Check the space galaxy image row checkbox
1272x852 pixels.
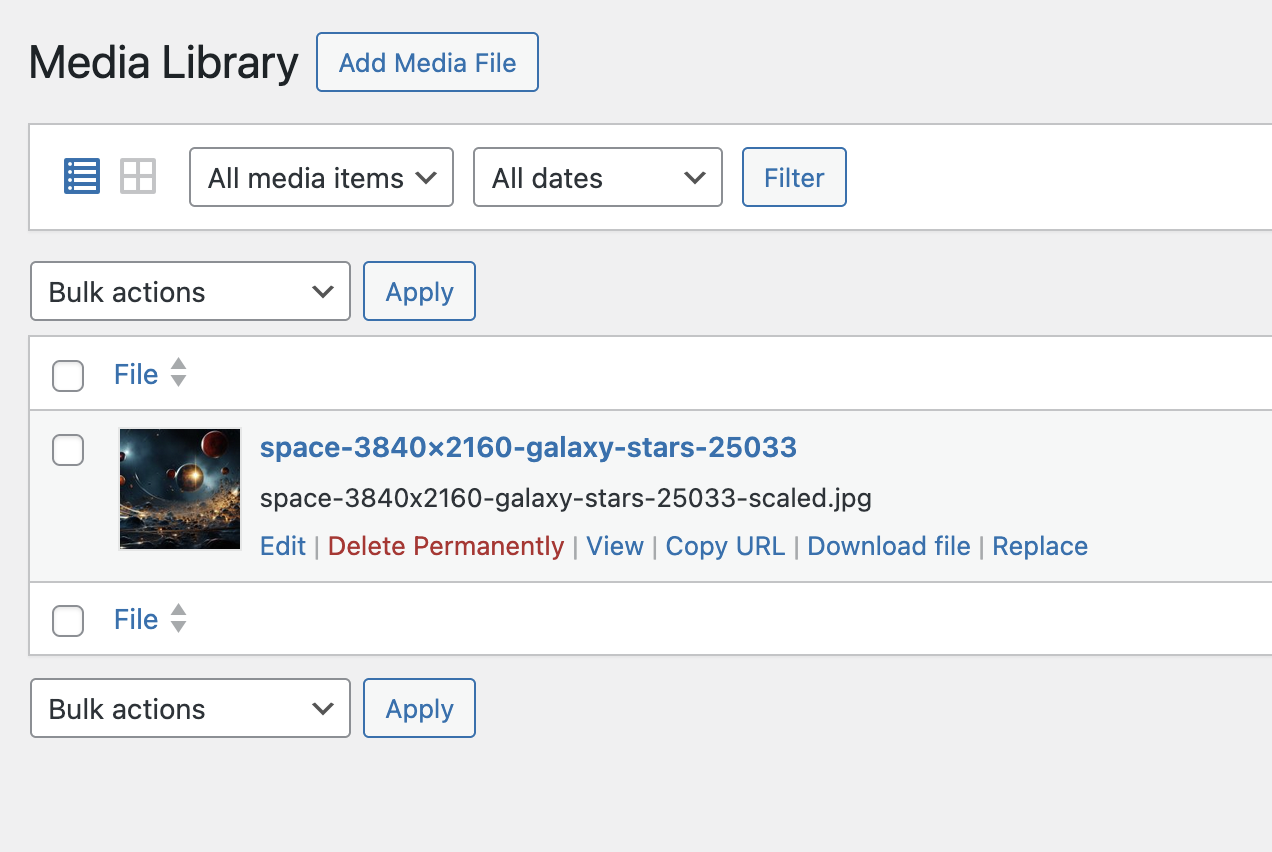pyautogui.click(x=68, y=450)
